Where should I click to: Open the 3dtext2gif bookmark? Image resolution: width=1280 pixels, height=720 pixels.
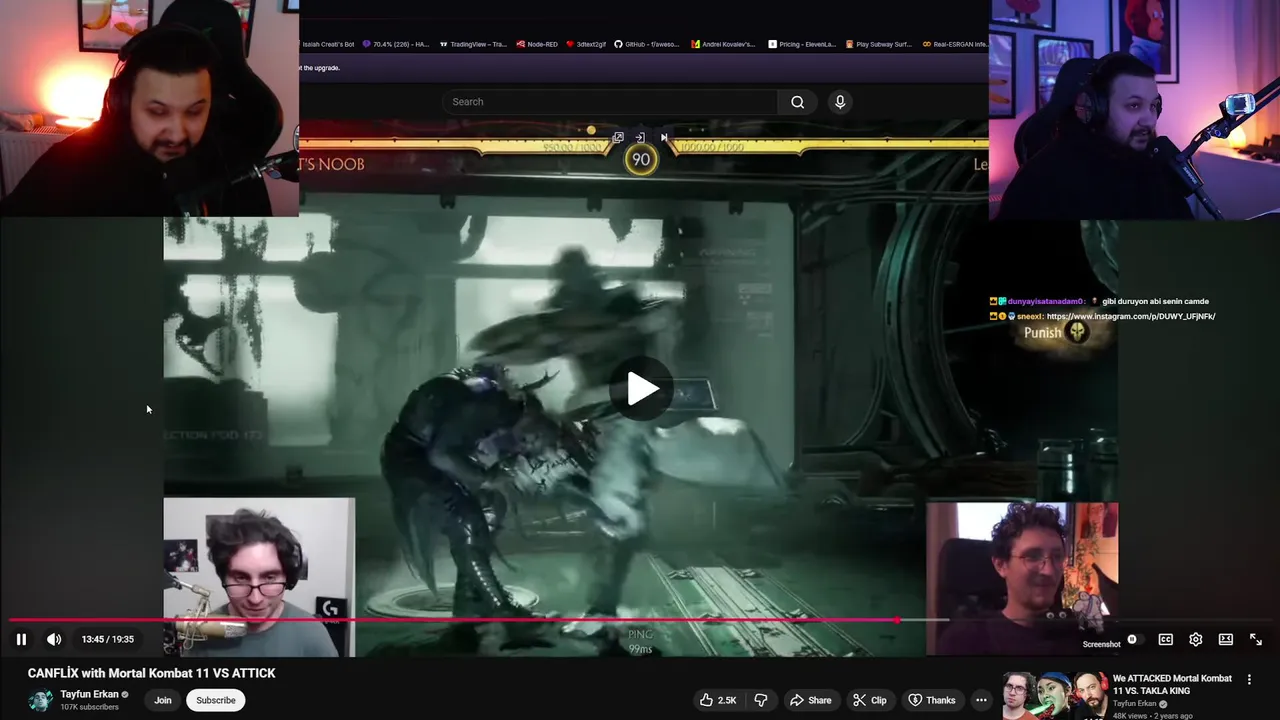coord(586,44)
